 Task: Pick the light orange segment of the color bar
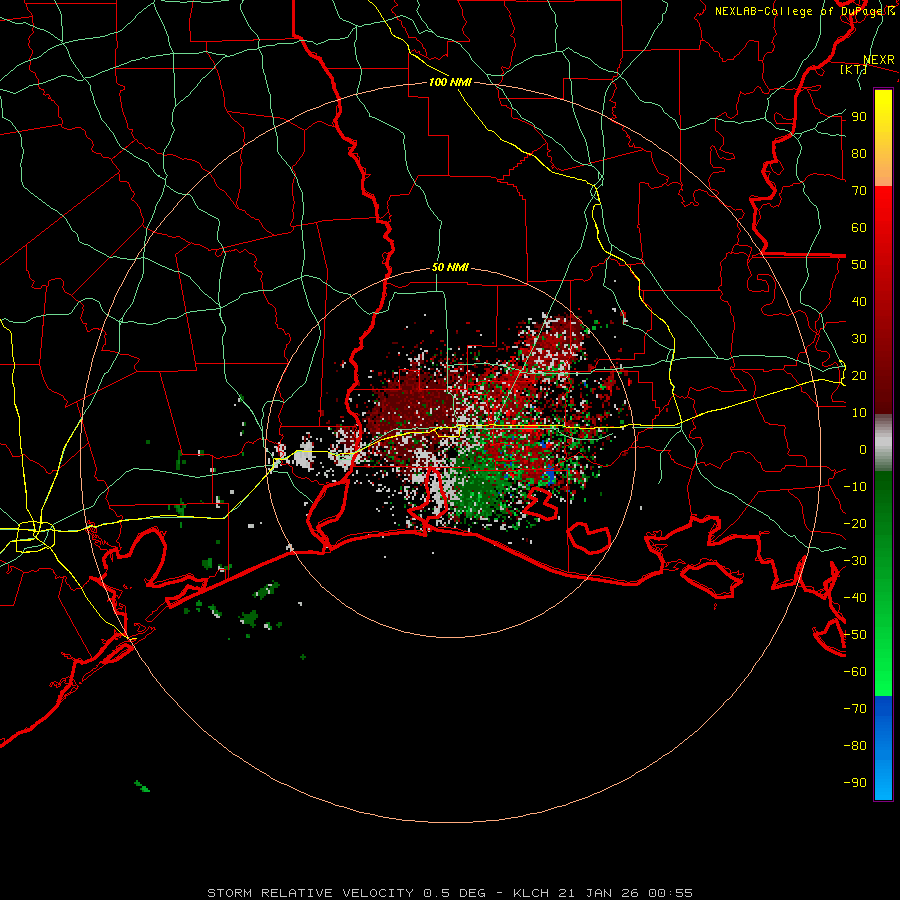[x=883, y=172]
